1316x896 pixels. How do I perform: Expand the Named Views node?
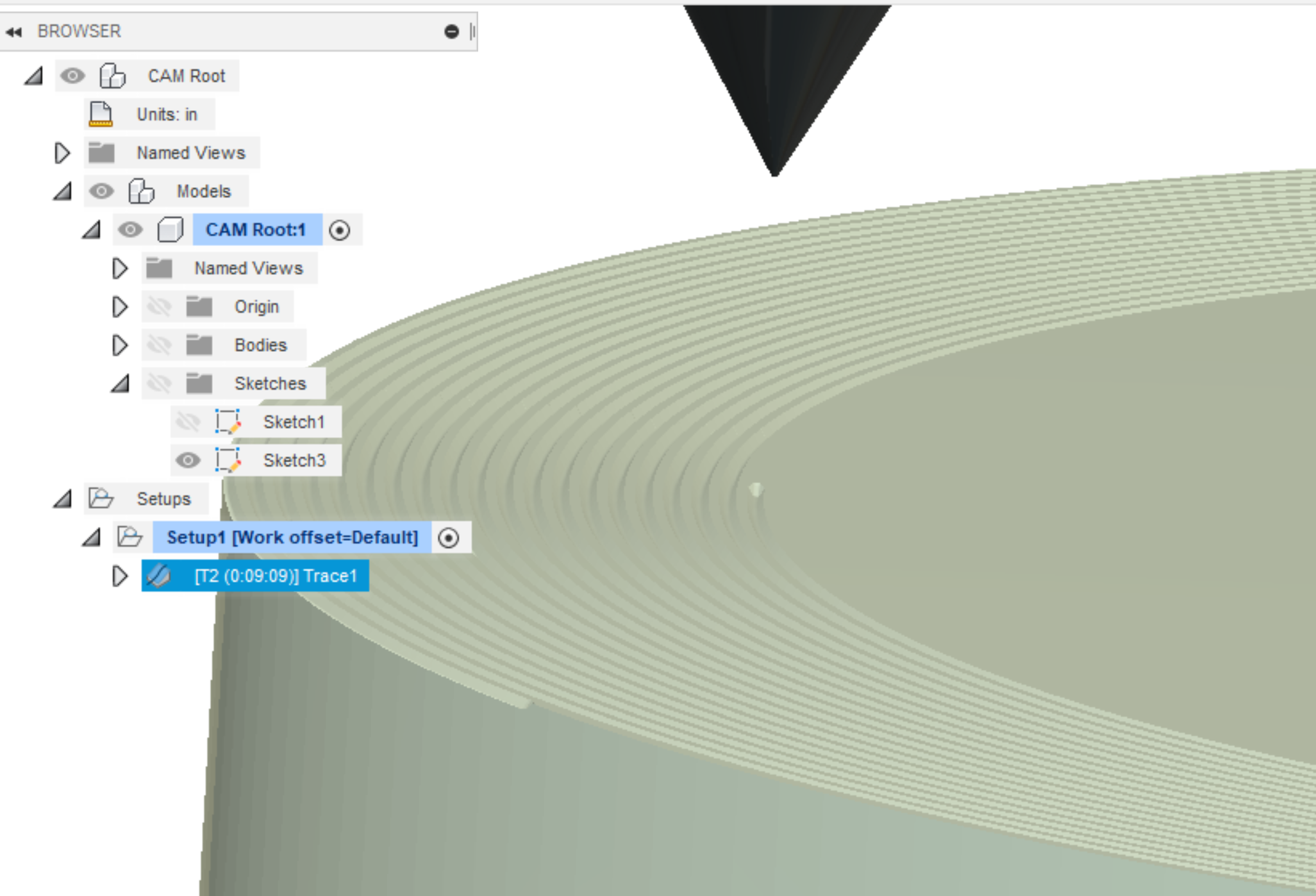pyautogui.click(x=63, y=153)
